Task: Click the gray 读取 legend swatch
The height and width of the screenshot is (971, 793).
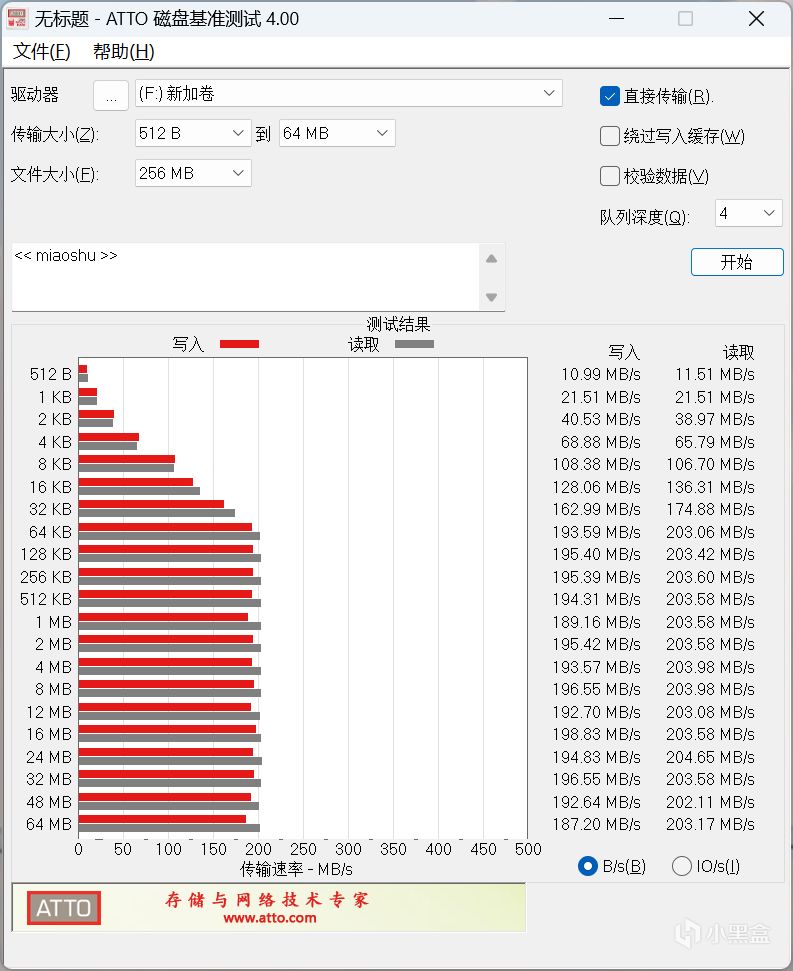Action: point(414,344)
